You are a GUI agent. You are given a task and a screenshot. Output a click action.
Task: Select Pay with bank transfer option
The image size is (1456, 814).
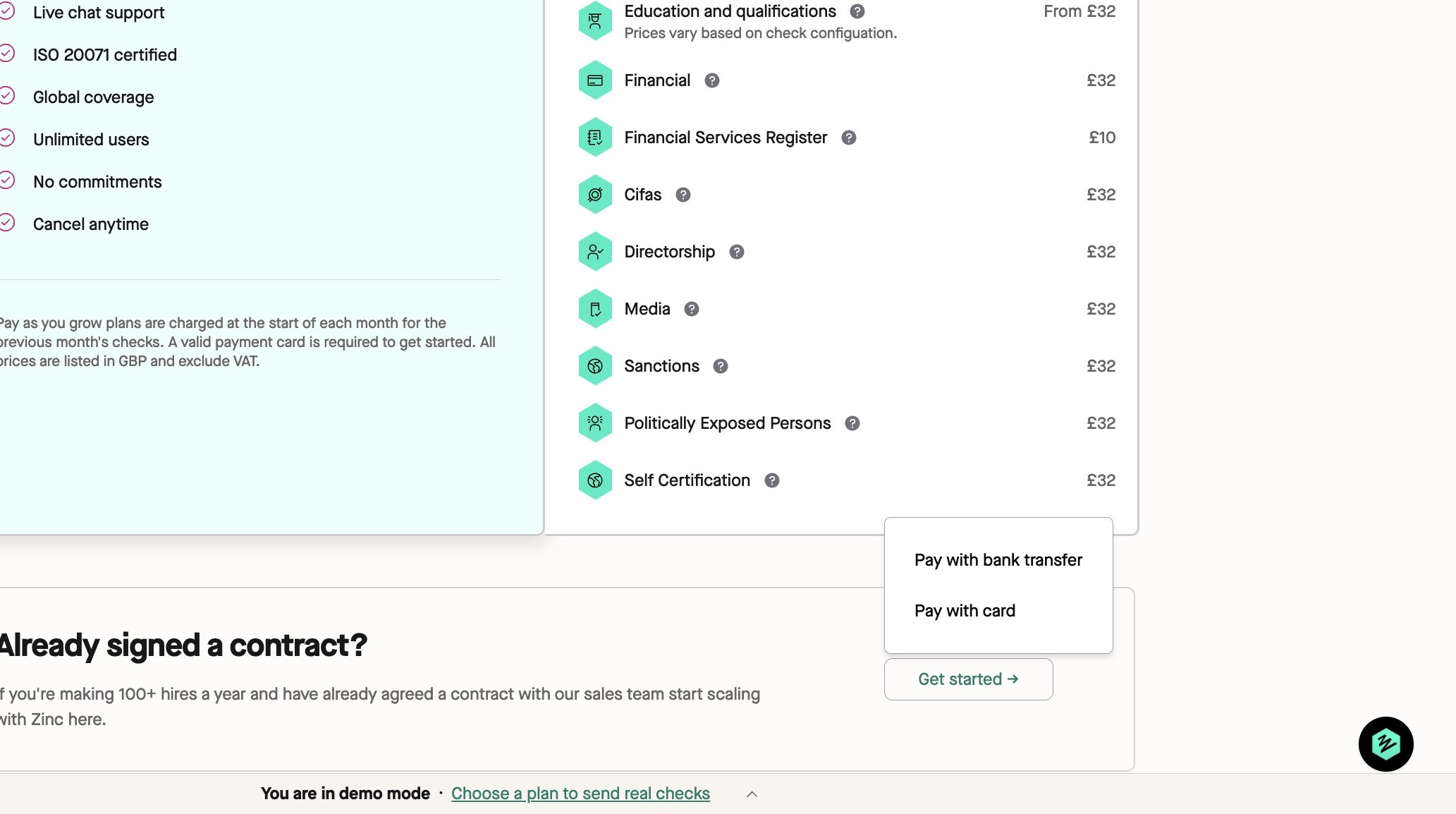(x=998, y=560)
